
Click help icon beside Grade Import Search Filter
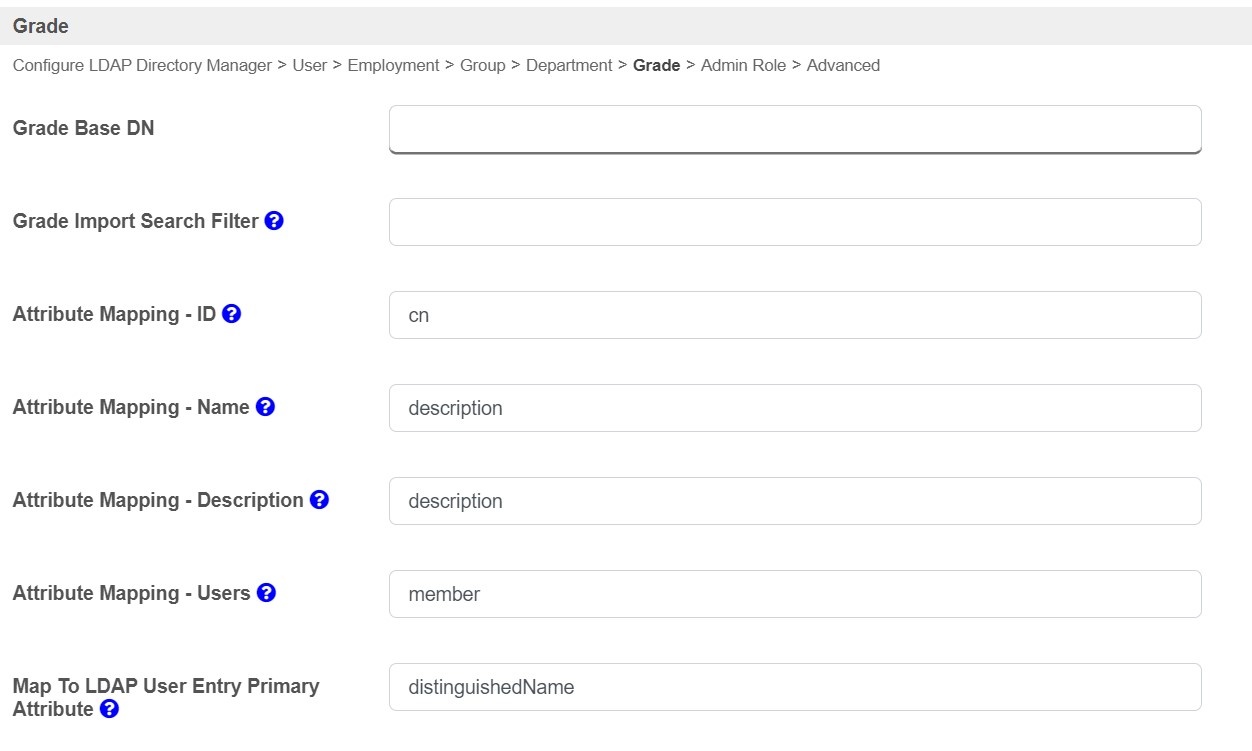pos(274,221)
